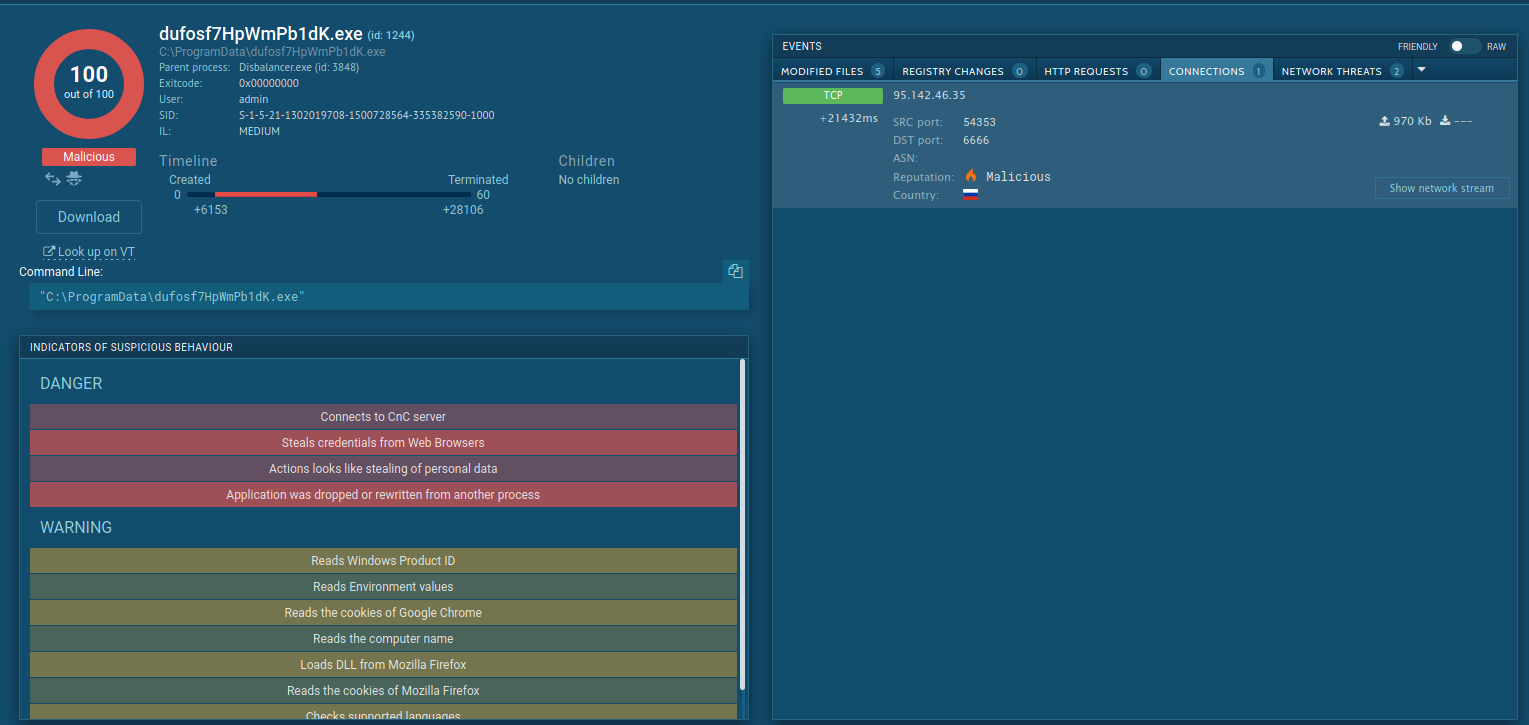
Task: Click Show network stream button
Action: pyautogui.click(x=1441, y=188)
